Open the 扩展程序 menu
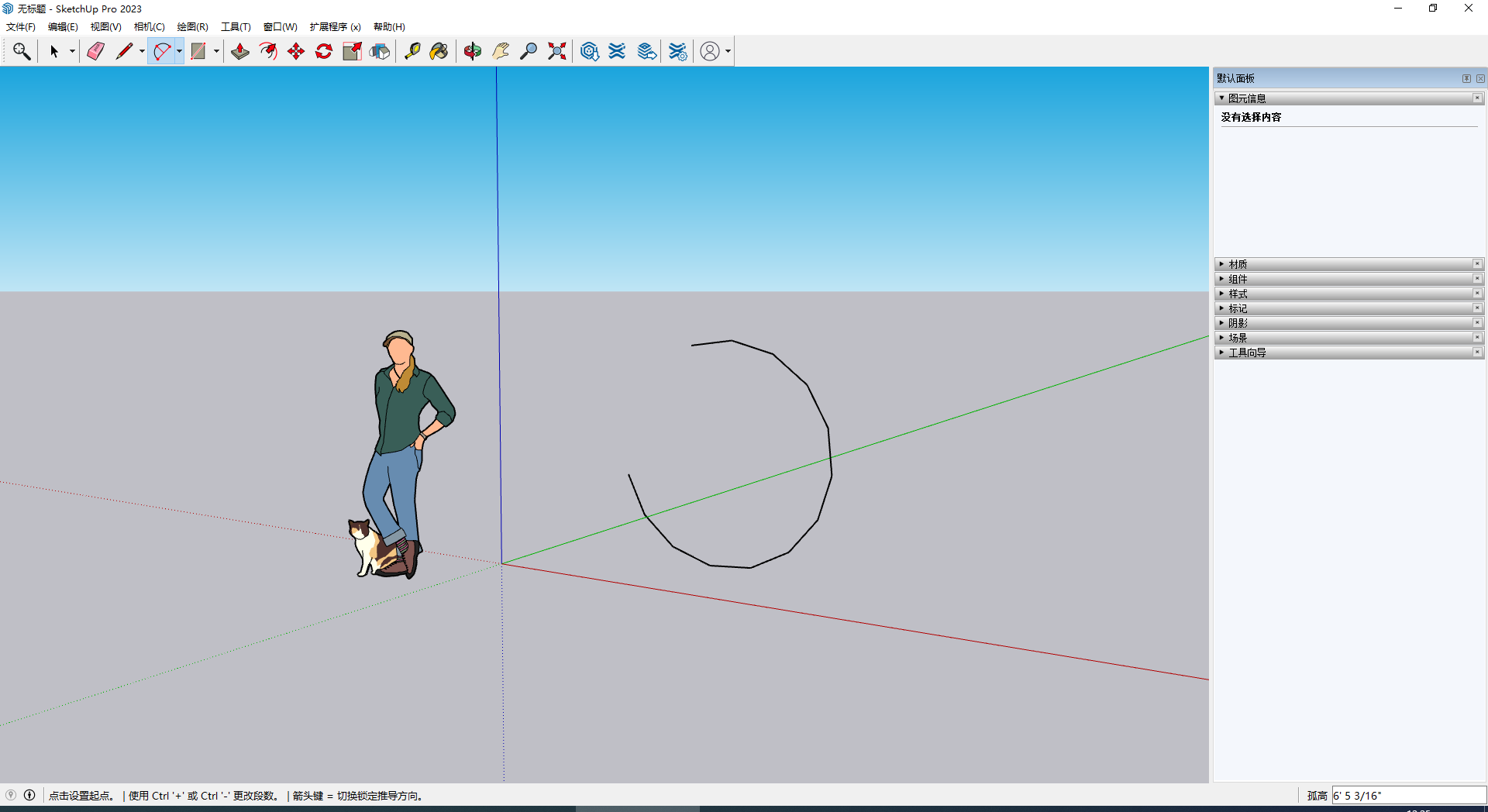 coord(335,27)
